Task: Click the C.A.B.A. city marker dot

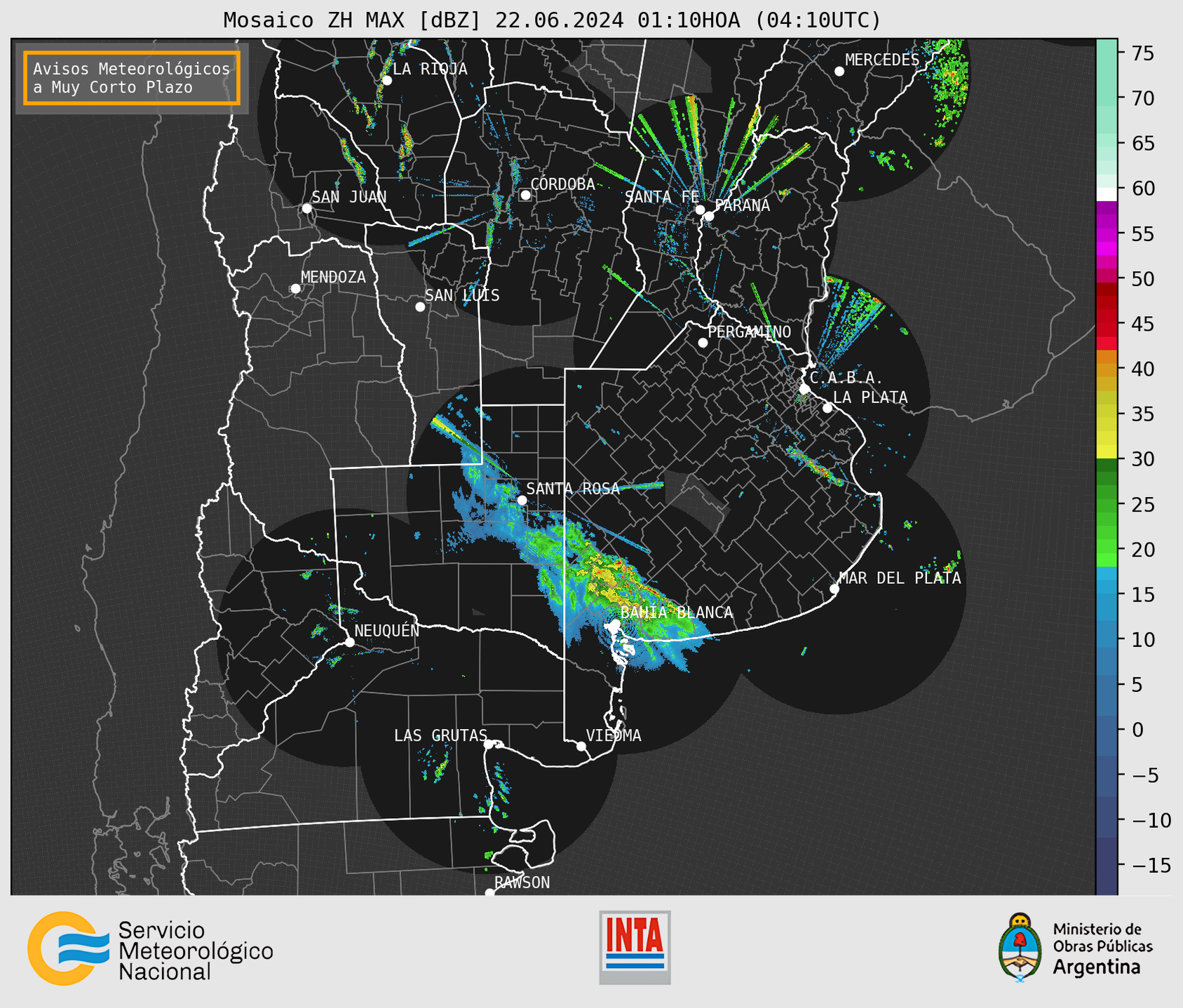Action: pyautogui.click(x=805, y=389)
